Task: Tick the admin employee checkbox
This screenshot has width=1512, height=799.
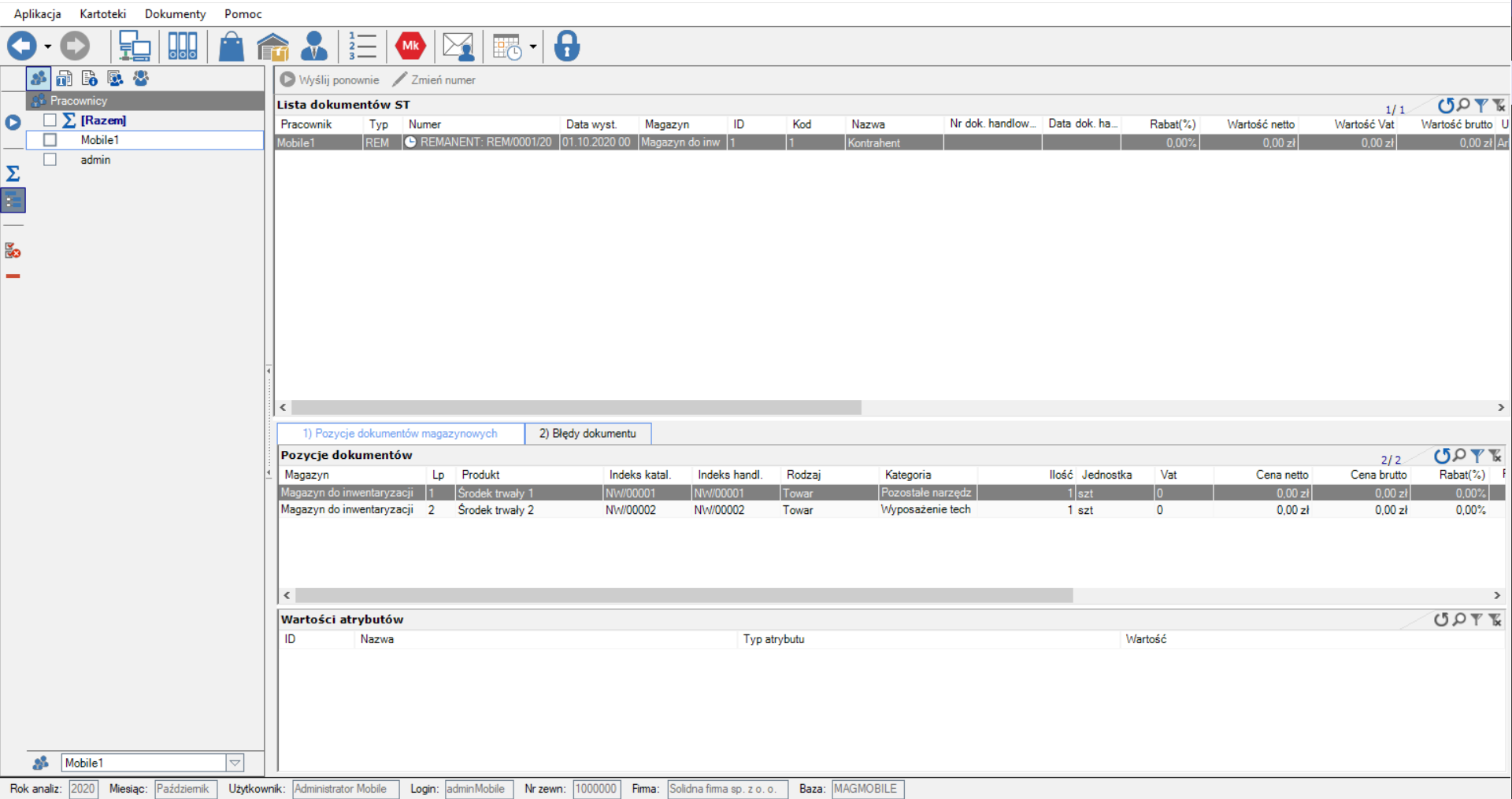Action: pos(50,159)
